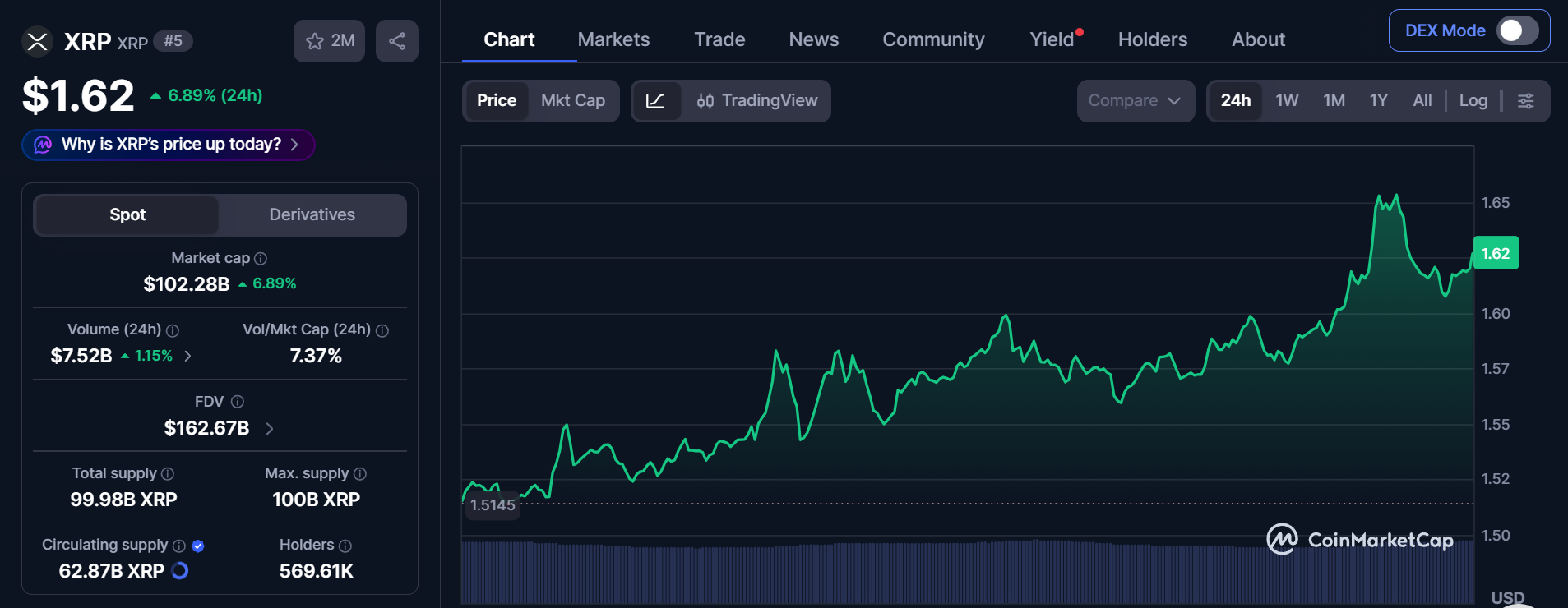The width and height of the screenshot is (1568, 608).
Task: Click the 569.61K holders value
Action: pyautogui.click(x=316, y=571)
